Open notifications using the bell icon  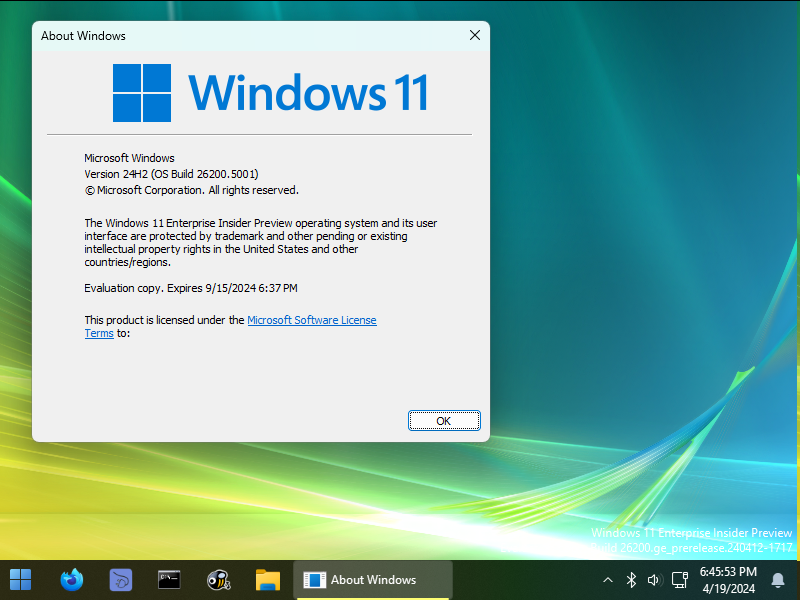point(778,580)
